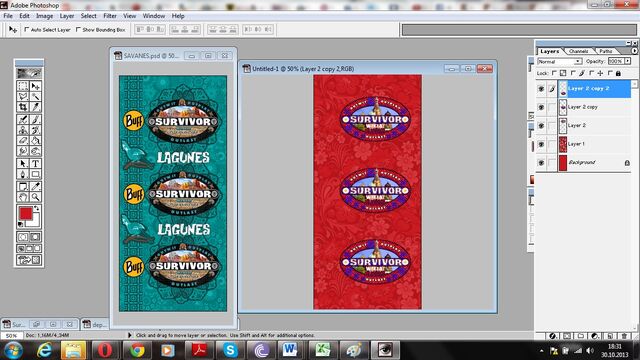Enable the Auto Select Layer checkbox
The image size is (640, 360).
click(x=27, y=29)
